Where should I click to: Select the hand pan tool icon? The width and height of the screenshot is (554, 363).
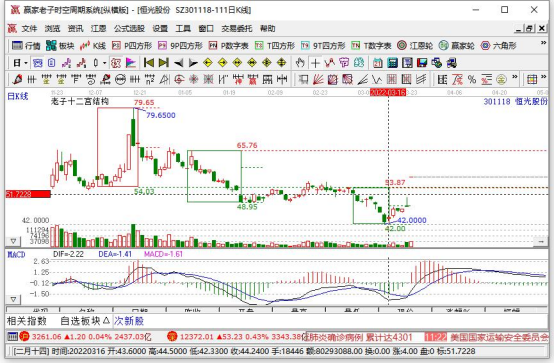coord(300,63)
